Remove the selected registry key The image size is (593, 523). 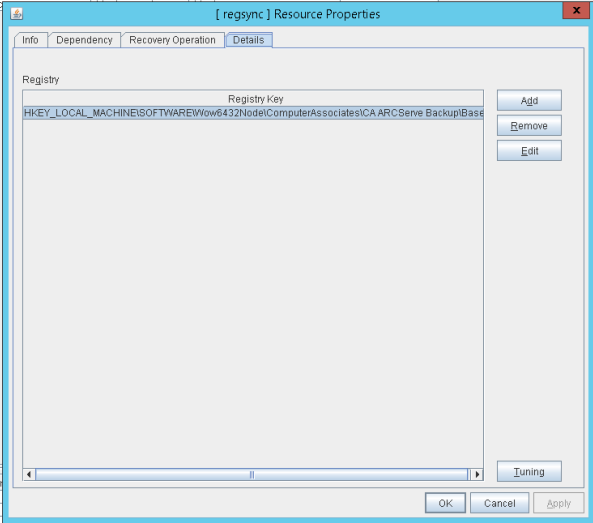pyautogui.click(x=529, y=126)
